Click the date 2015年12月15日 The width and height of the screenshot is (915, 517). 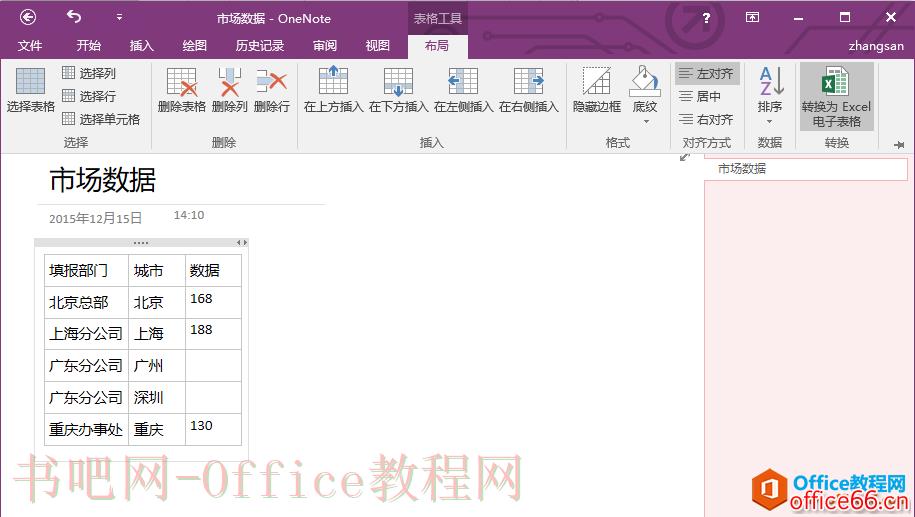coord(96,218)
